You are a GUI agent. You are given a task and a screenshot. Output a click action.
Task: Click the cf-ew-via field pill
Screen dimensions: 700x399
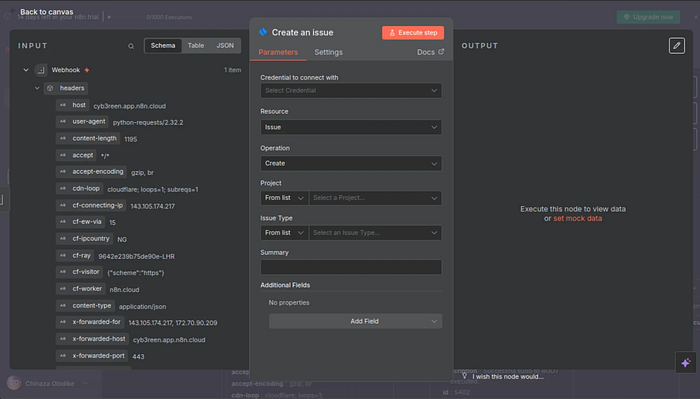(80, 222)
